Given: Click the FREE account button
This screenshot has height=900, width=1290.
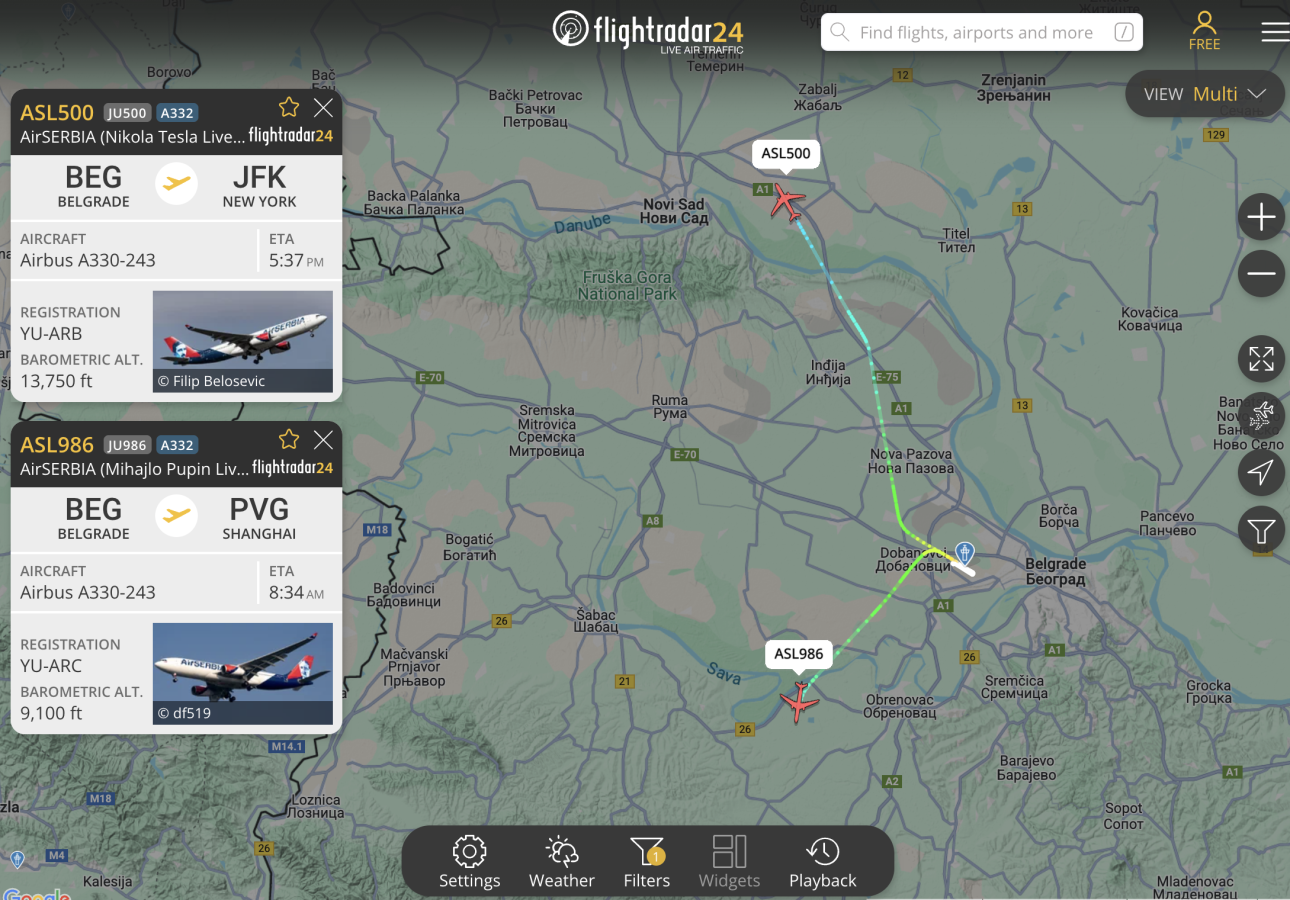Looking at the screenshot, I should pos(1204,31).
